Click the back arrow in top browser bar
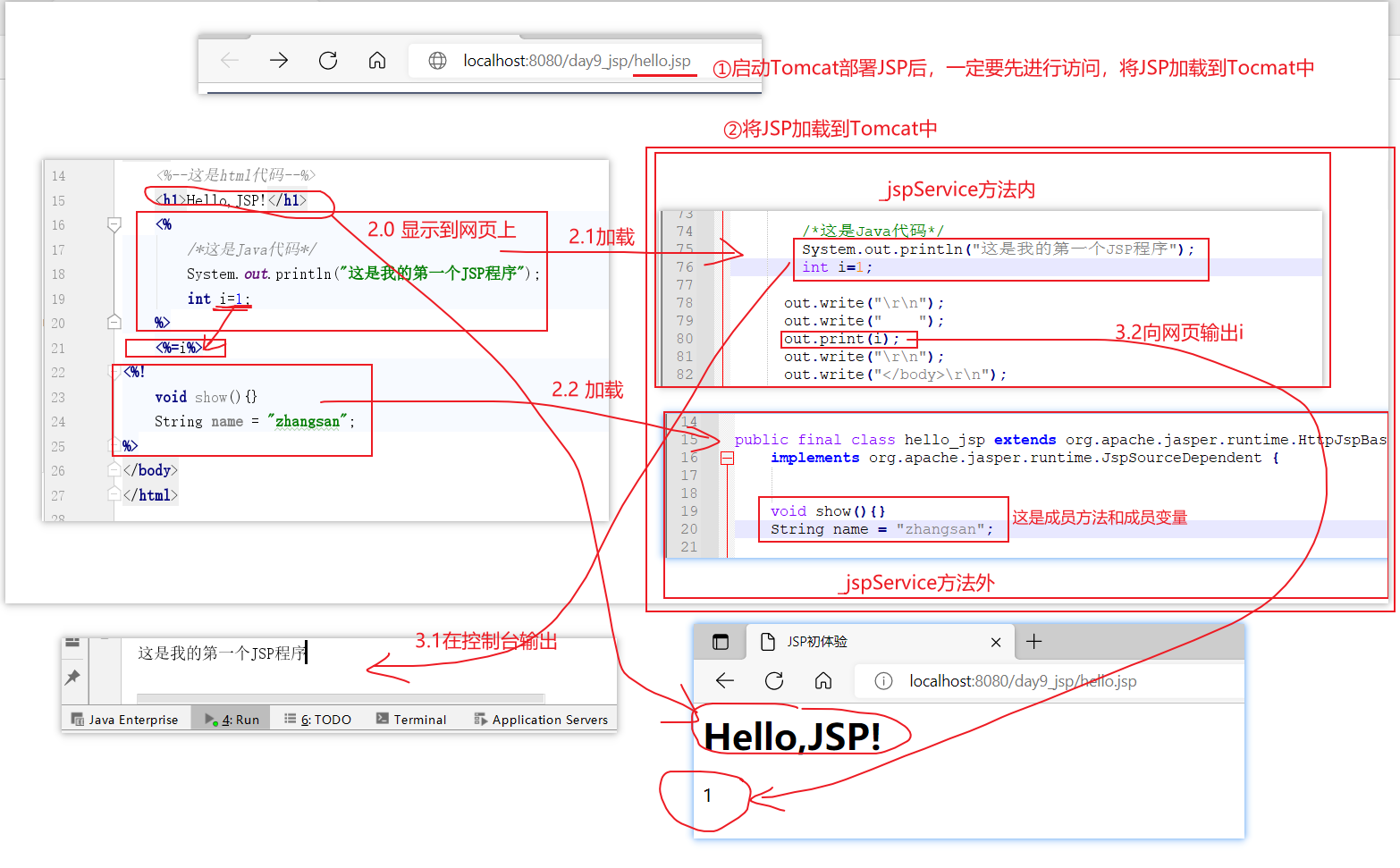The image size is (1400, 868). 230,60
